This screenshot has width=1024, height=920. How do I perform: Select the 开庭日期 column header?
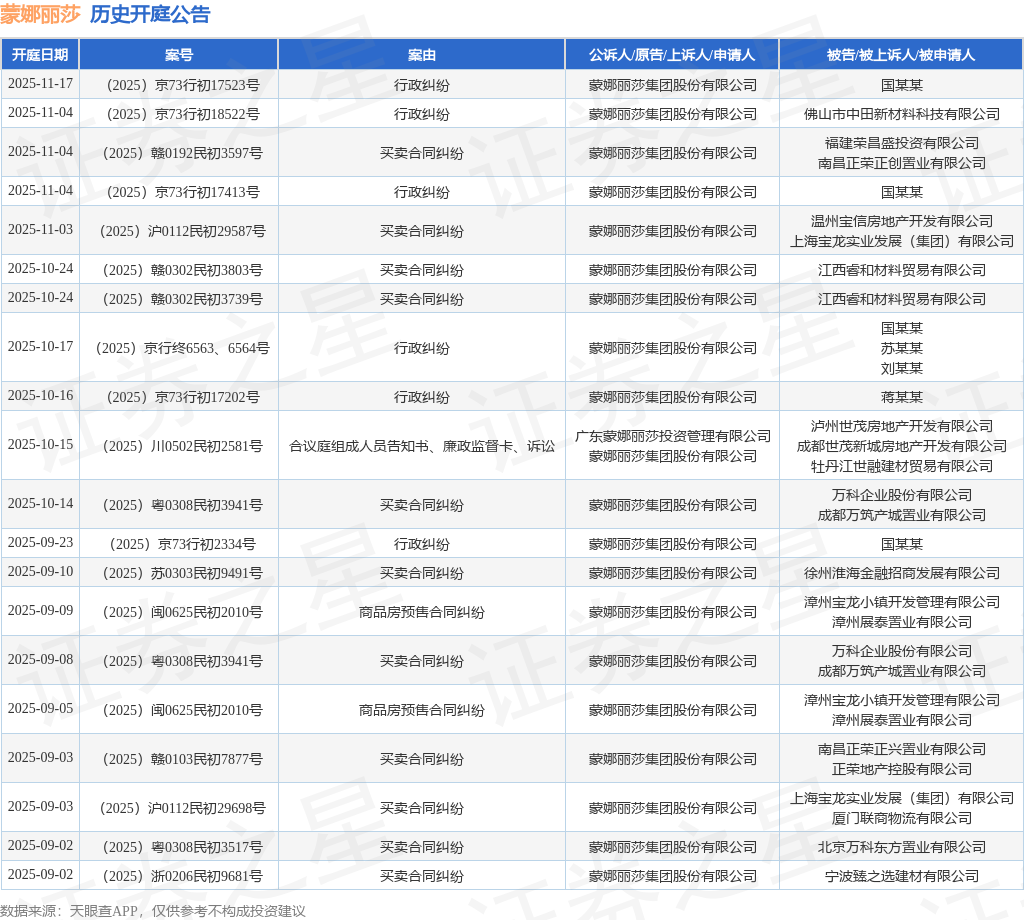pos(40,55)
